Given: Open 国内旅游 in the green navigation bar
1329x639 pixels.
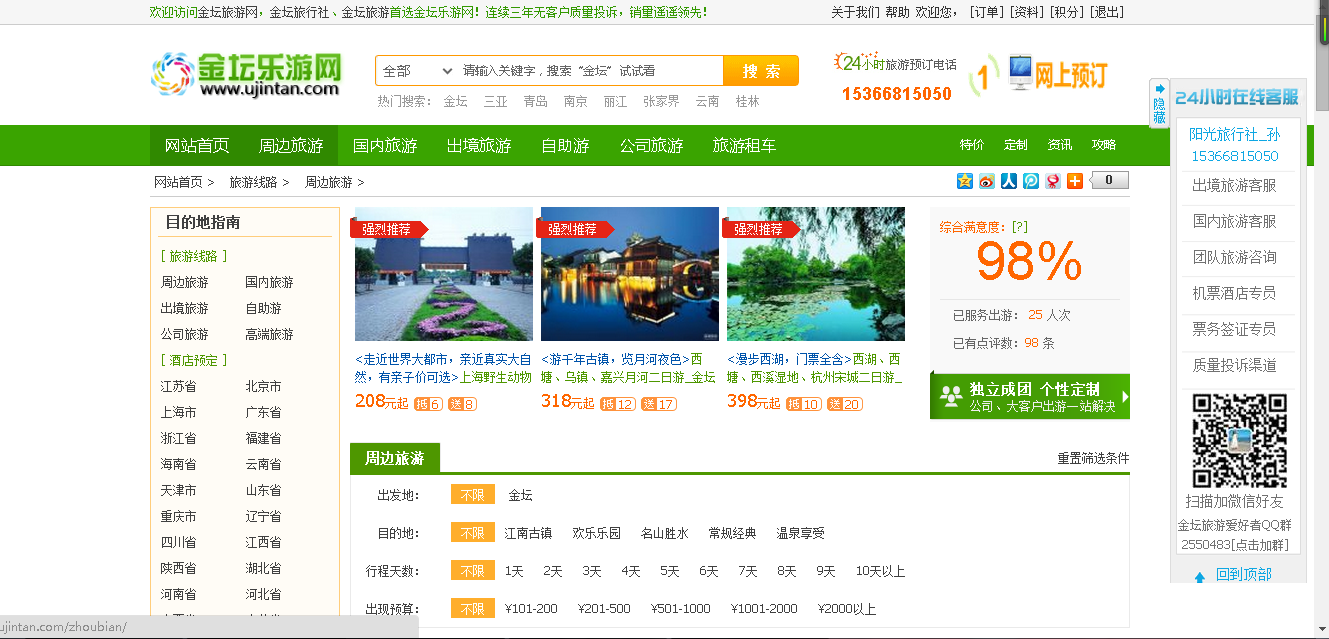Looking at the screenshot, I should [385, 146].
